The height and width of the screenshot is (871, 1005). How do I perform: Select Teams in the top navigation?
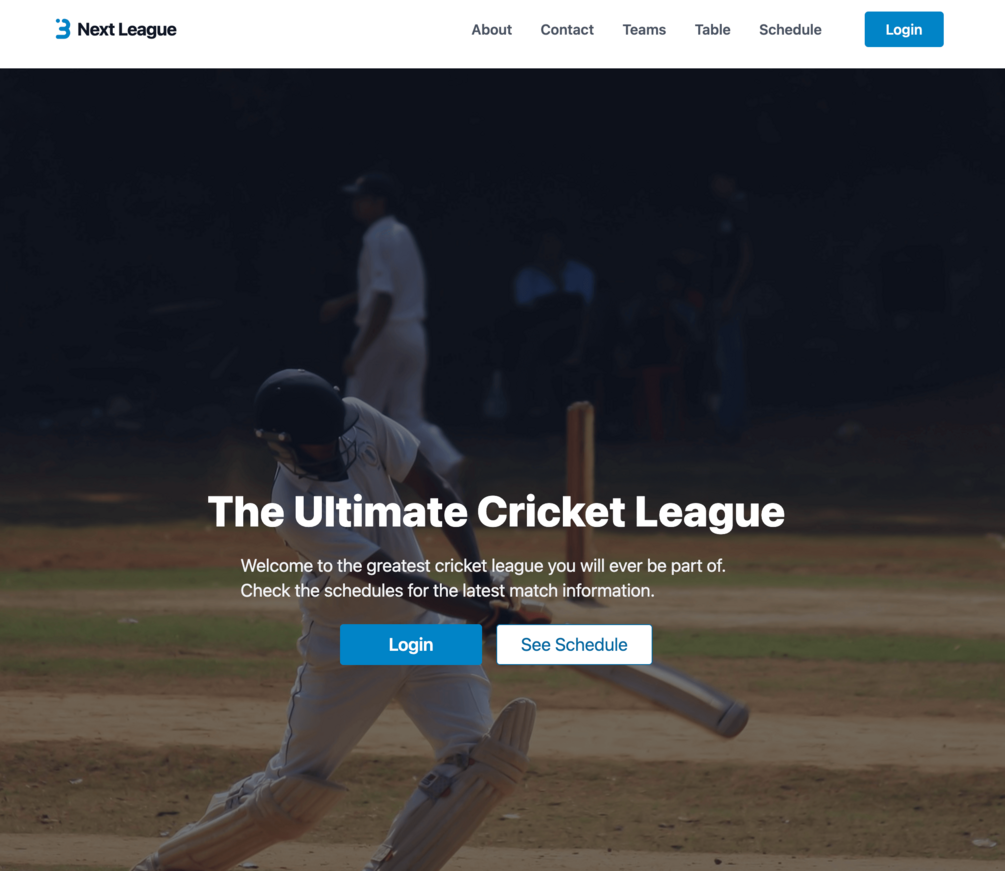click(x=644, y=29)
